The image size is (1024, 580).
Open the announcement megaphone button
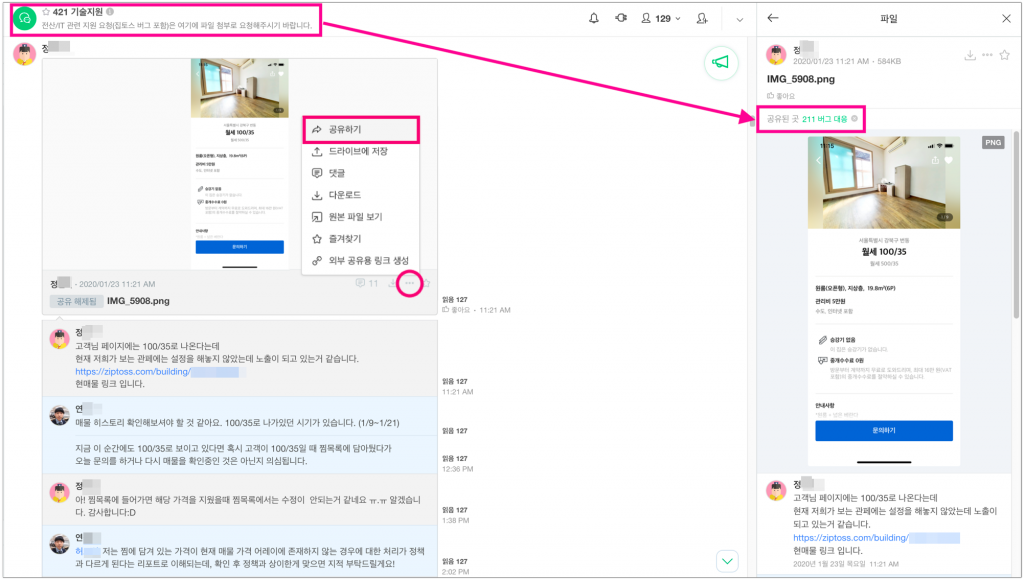point(719,63)
